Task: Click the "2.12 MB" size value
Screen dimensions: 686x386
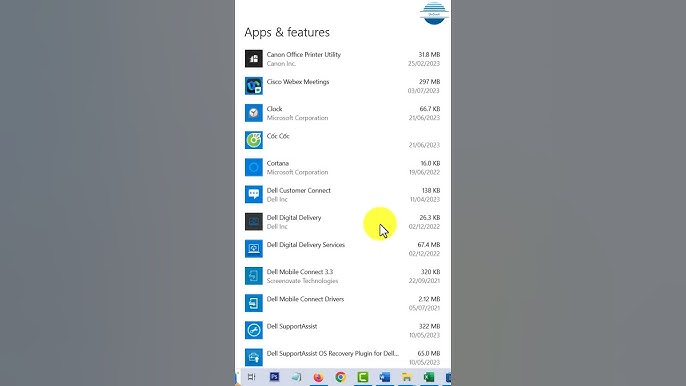Action: (429, 299)
